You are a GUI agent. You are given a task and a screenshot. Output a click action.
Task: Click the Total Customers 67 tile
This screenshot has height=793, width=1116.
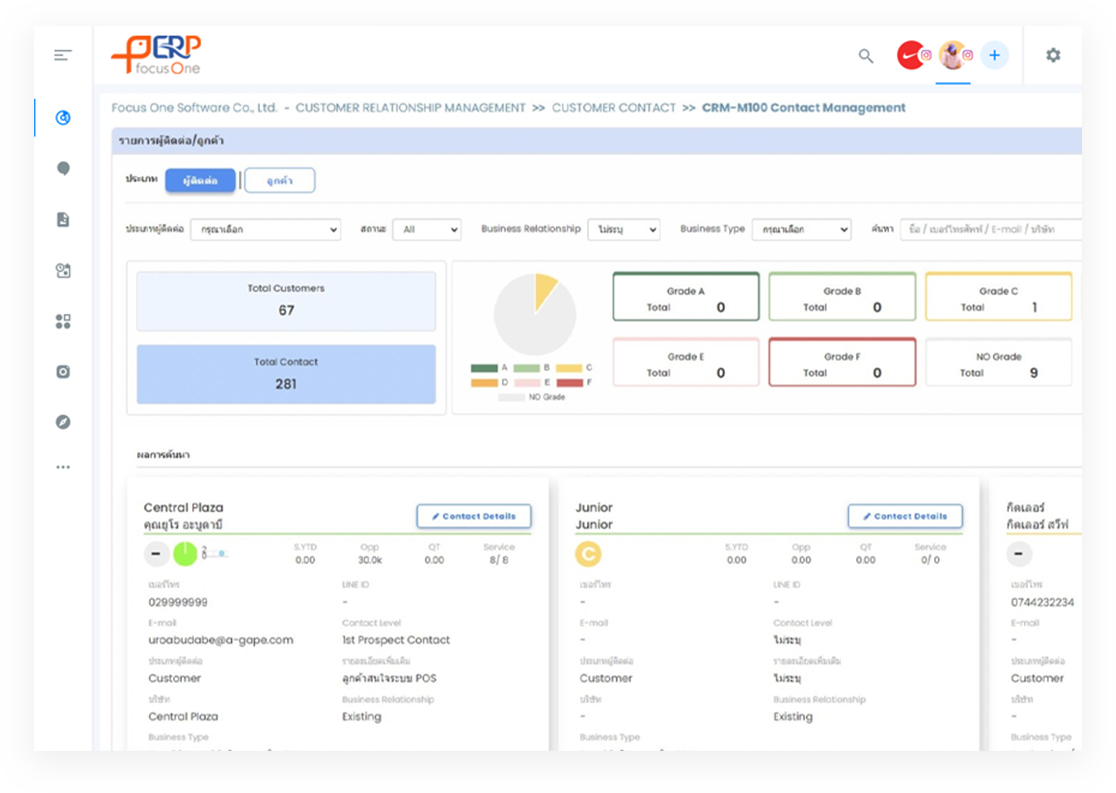pyautogui.click(x=286, y=301)
